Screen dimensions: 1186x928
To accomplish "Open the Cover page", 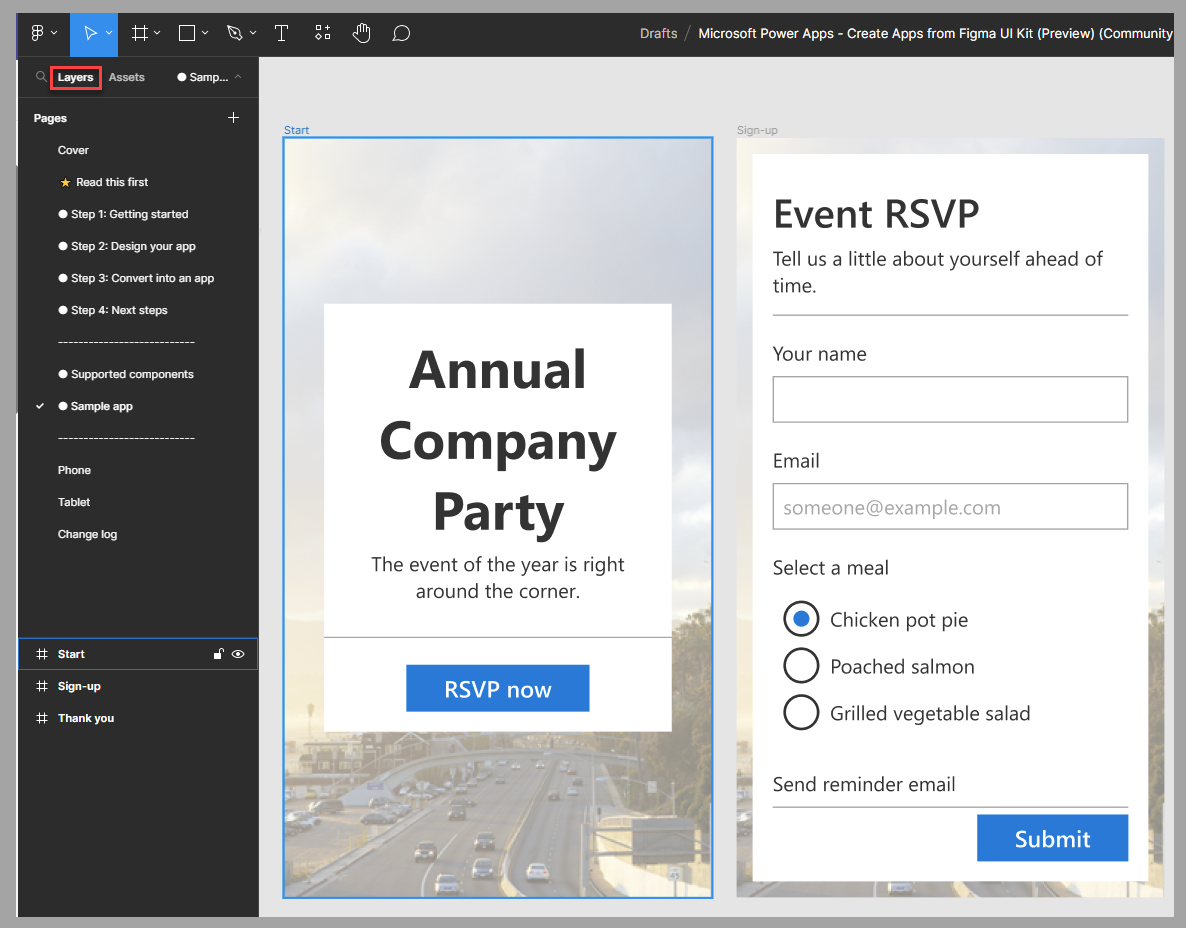I will (x=73, y=150).
